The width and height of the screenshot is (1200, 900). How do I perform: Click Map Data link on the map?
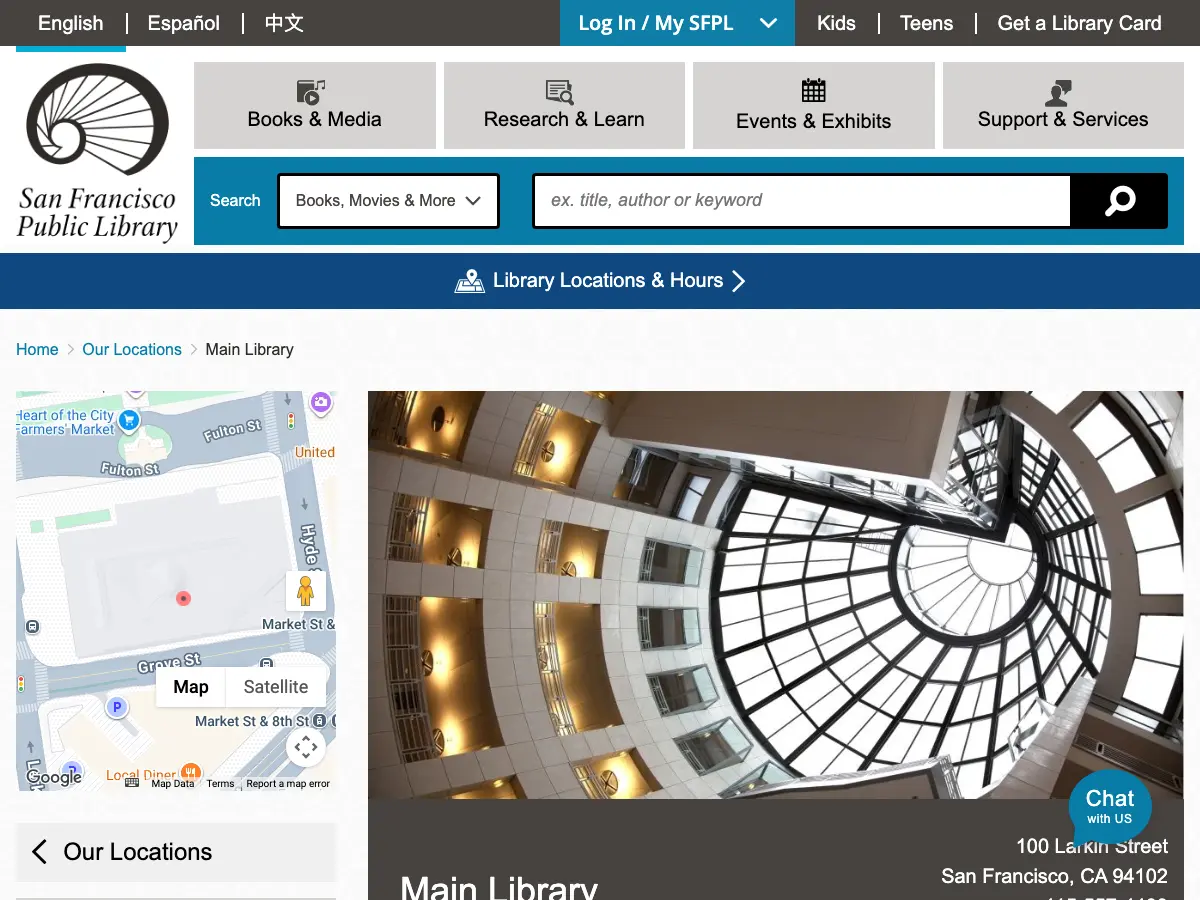173,784
